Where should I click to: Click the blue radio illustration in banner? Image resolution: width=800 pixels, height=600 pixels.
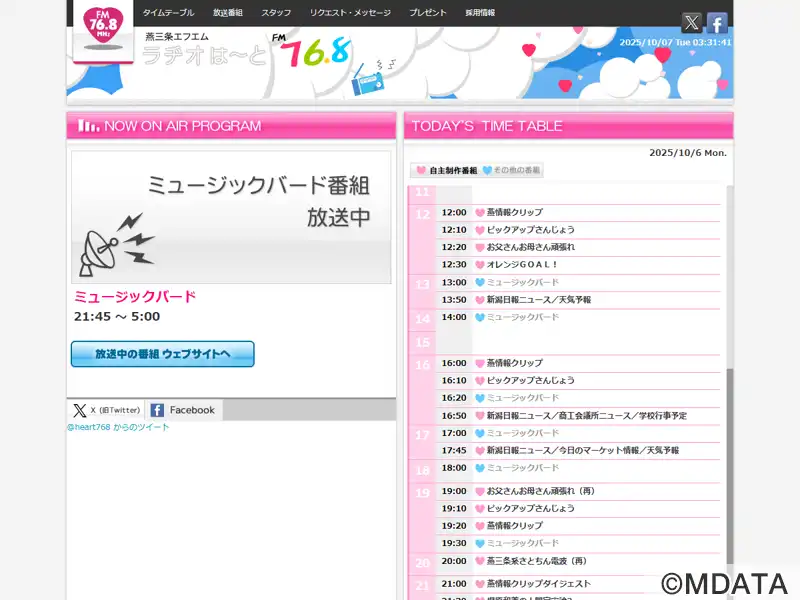pos(369,81)
